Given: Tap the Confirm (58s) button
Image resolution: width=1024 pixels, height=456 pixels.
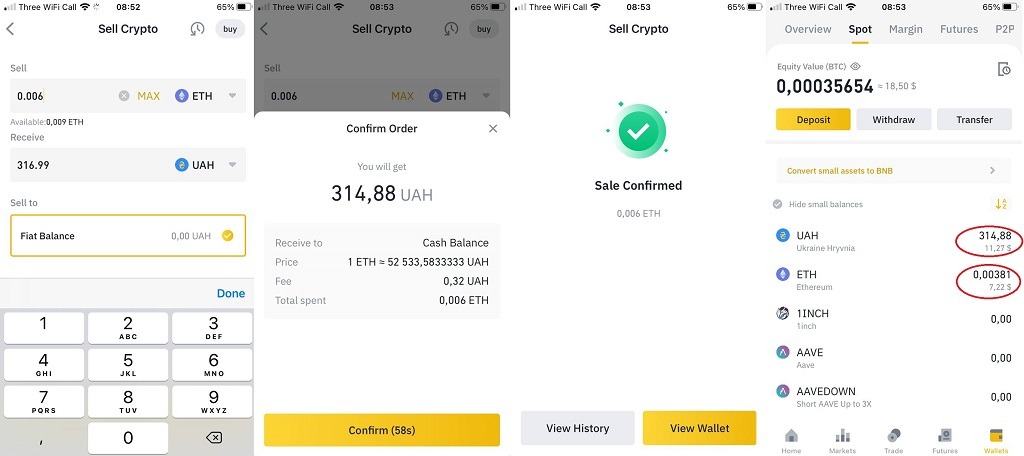Looking at the screenshot, I should (x=382, y=430).
